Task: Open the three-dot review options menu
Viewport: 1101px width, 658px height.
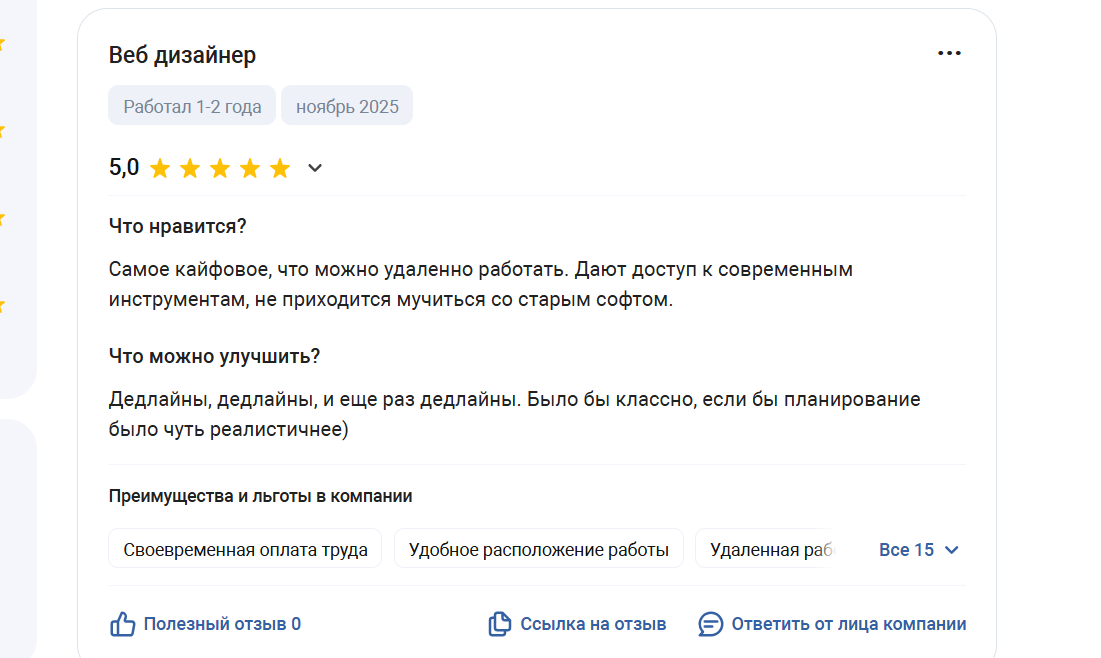Action: [x=948, y=53]
